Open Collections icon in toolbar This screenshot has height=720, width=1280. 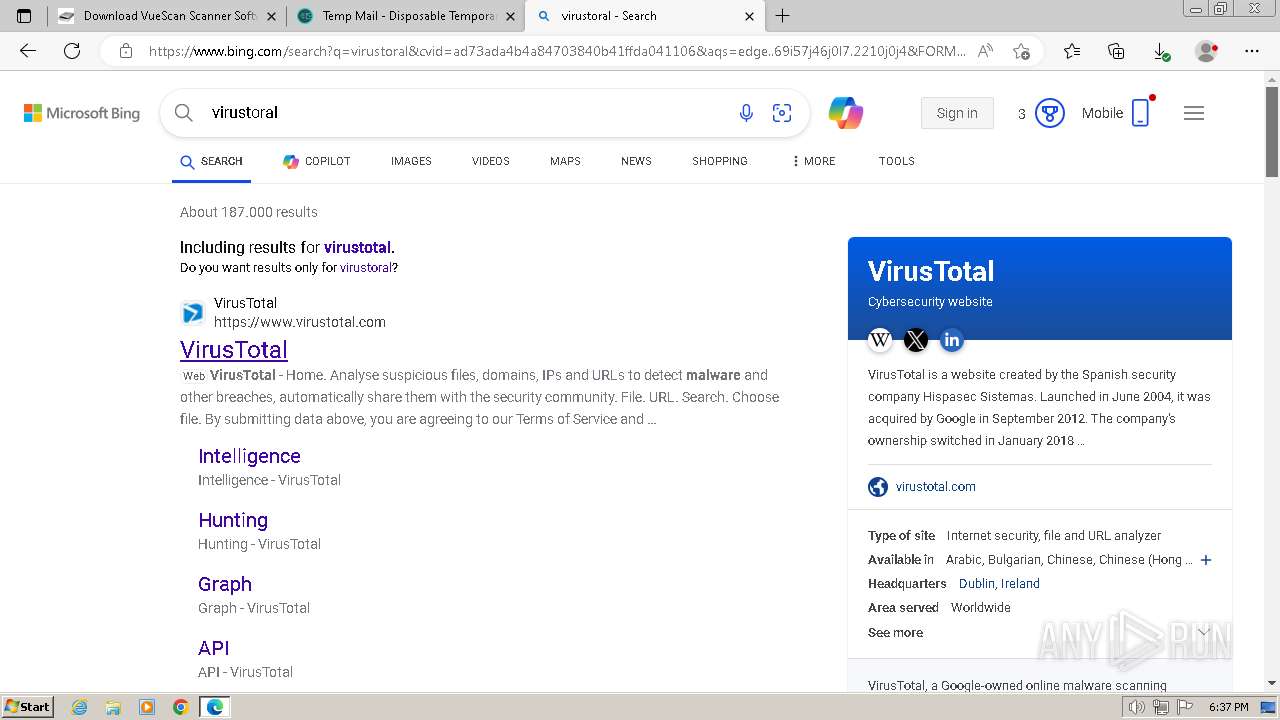[1116, 51]
